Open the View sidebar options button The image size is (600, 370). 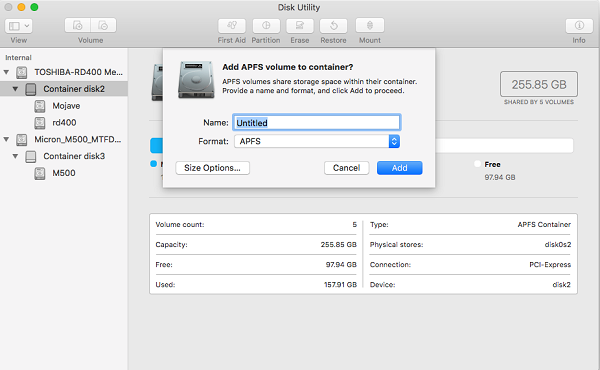point(18,26)
